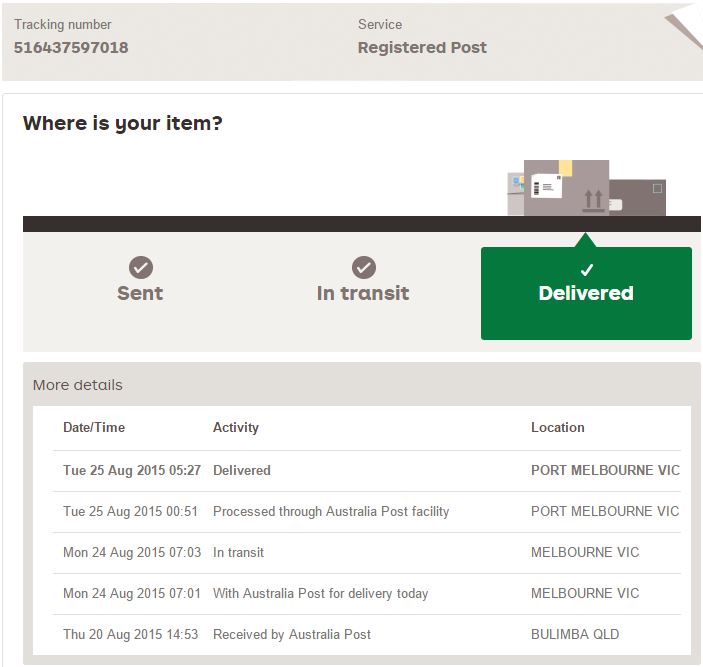Select With Australia Post for delivery today
This screenshot has height=667, width=703.
point(320,593)
